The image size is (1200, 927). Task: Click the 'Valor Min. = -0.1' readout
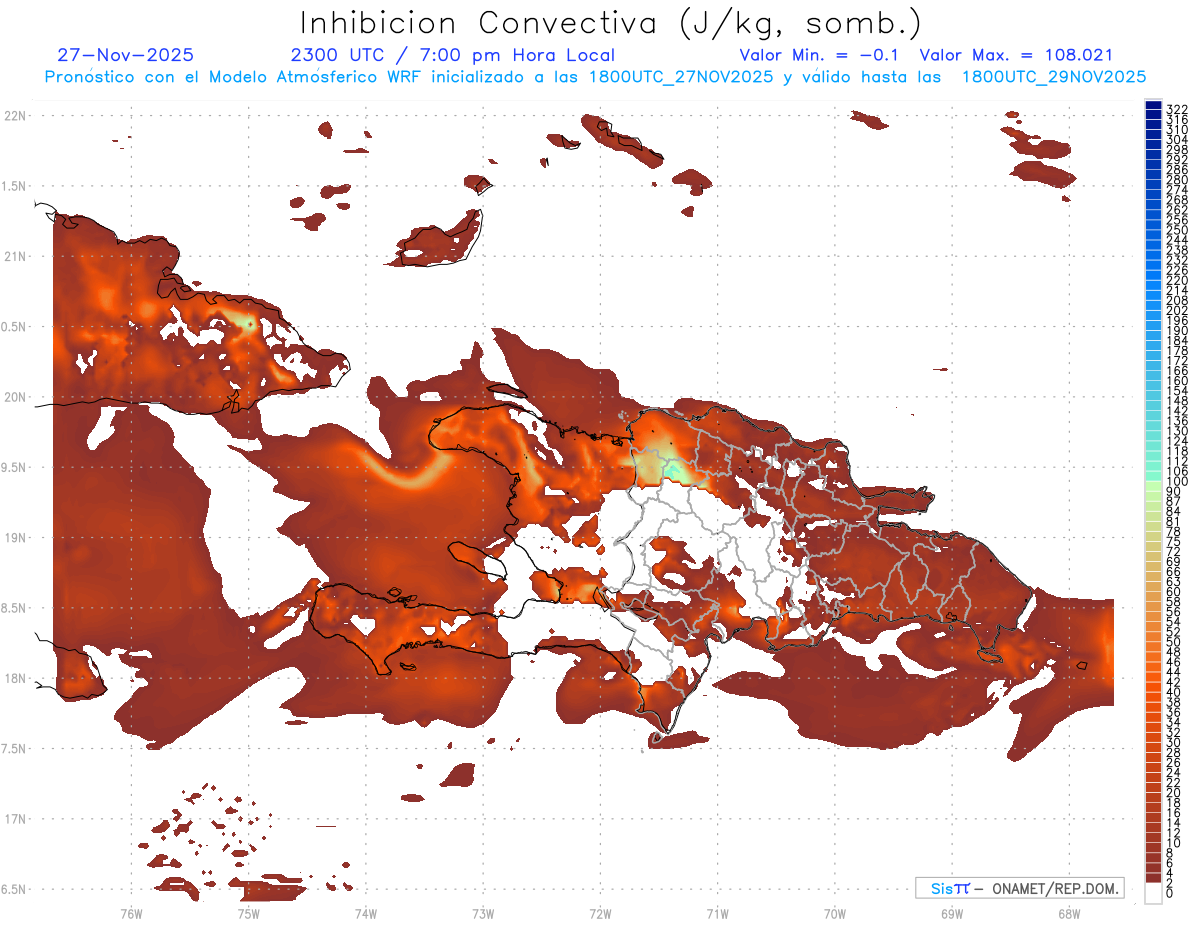coord(821,55)
